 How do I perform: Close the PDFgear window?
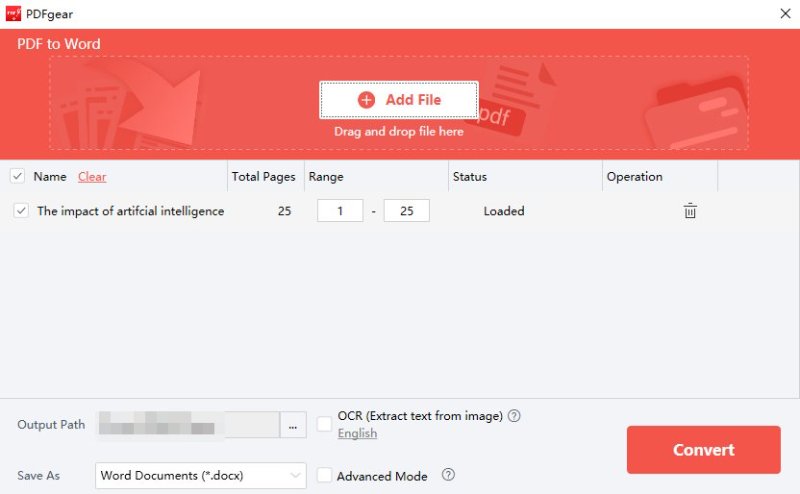point(785,13)
